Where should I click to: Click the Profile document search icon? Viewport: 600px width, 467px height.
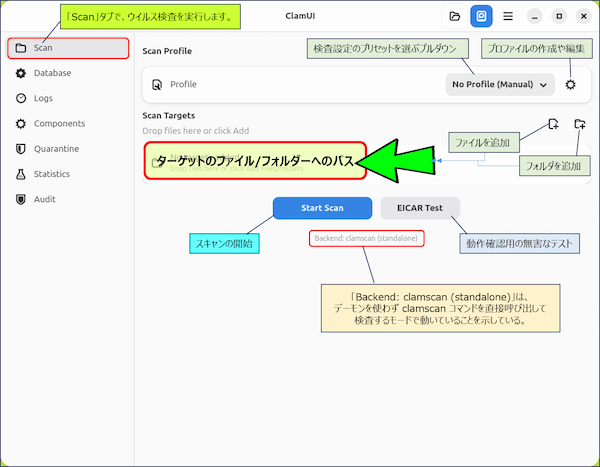[x=157, y=85]
